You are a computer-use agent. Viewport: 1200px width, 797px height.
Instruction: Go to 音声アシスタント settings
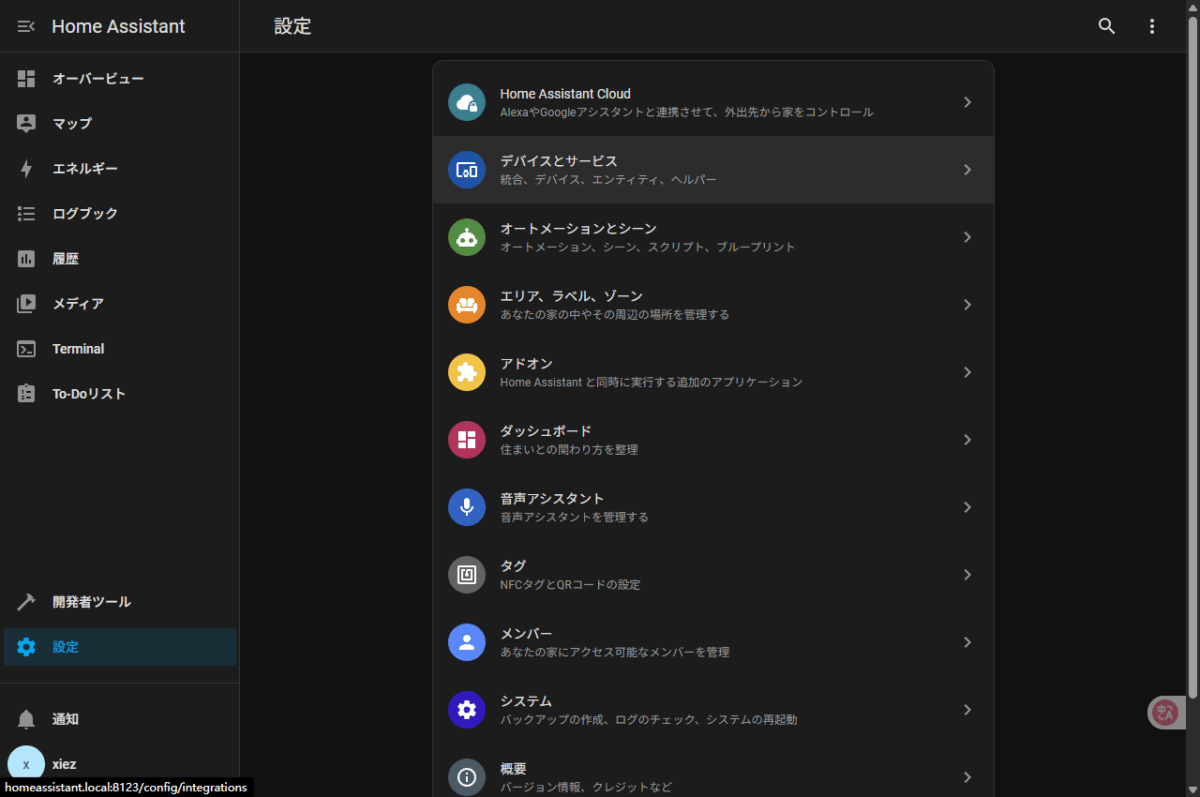[713, 507]
